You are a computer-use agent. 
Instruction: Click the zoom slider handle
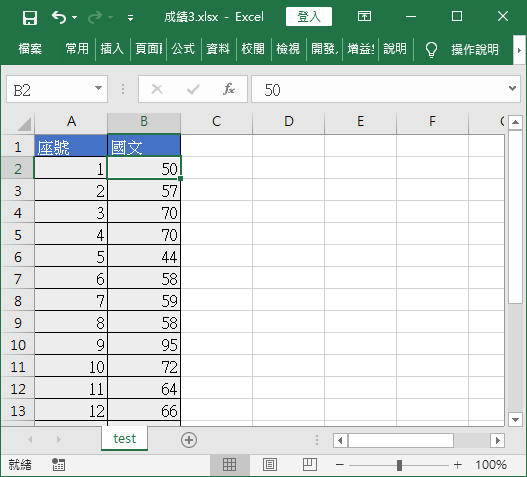coord(399,465)
